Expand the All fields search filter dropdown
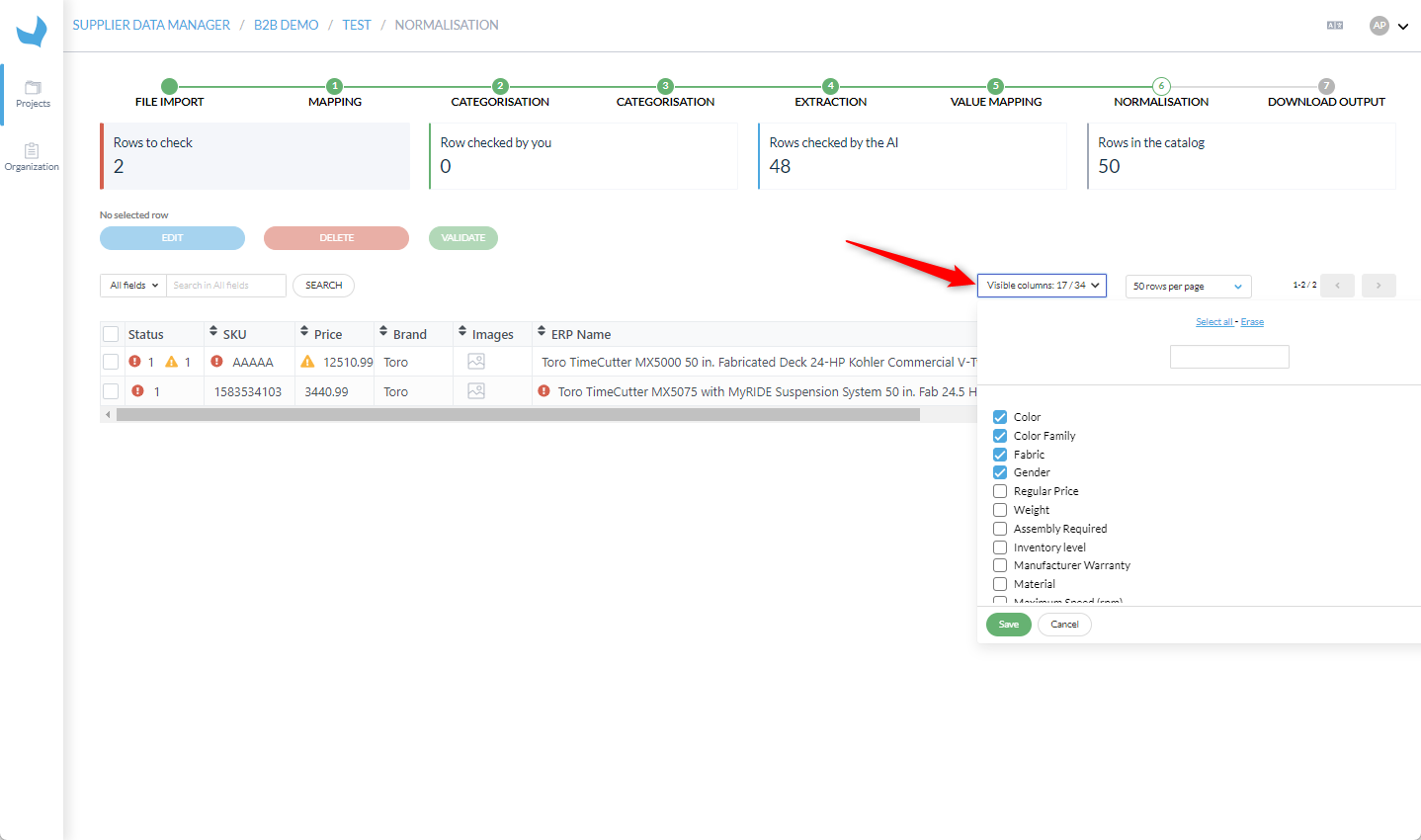The image size is (1421, 840). pyautogui.click(x=133, y=286)
